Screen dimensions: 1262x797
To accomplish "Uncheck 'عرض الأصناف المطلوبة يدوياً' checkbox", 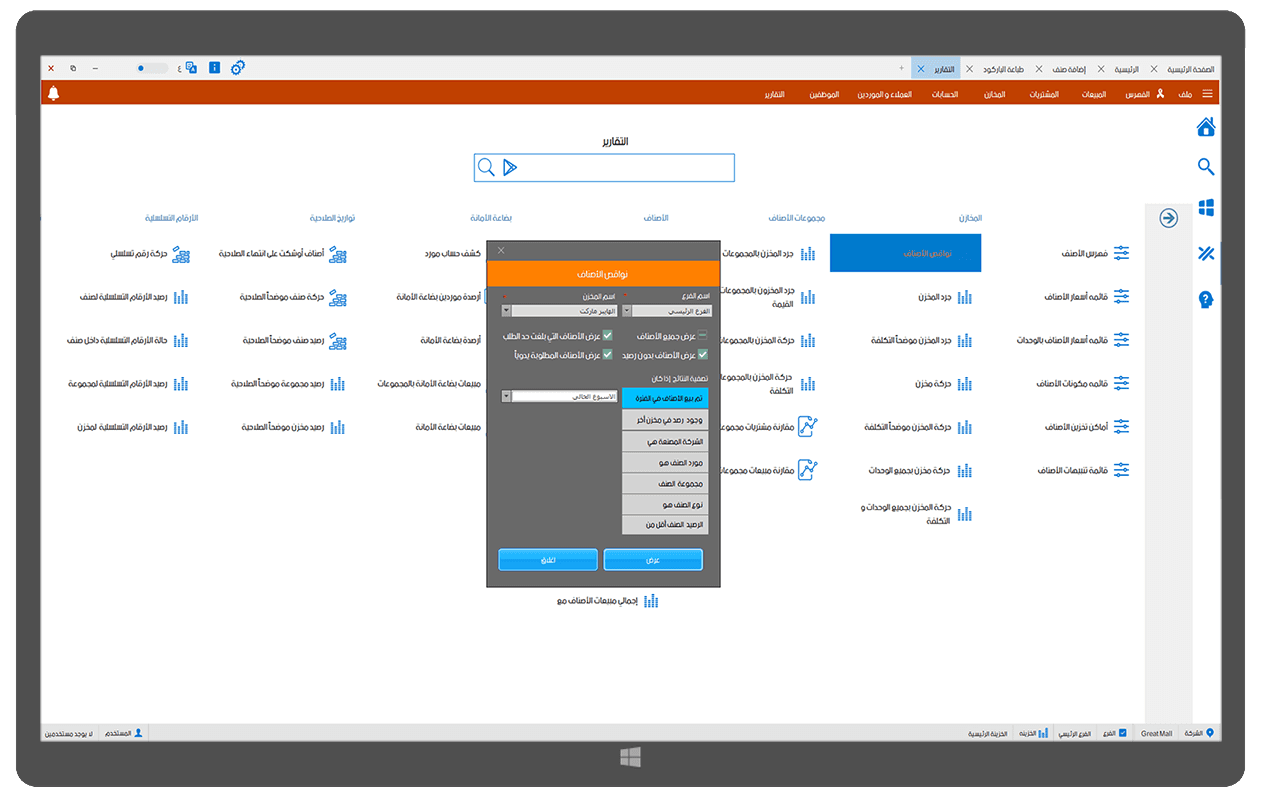I will click(x=607, y=354).
